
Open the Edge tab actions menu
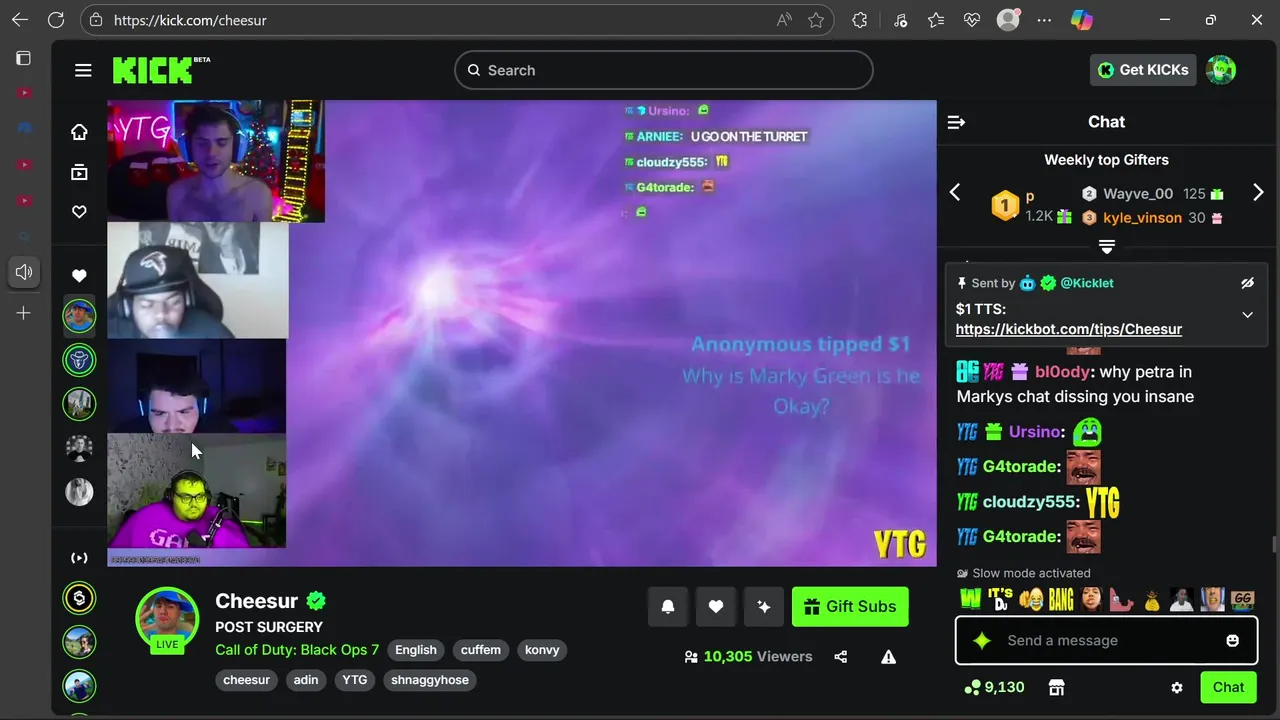click(x=23, y=59)
